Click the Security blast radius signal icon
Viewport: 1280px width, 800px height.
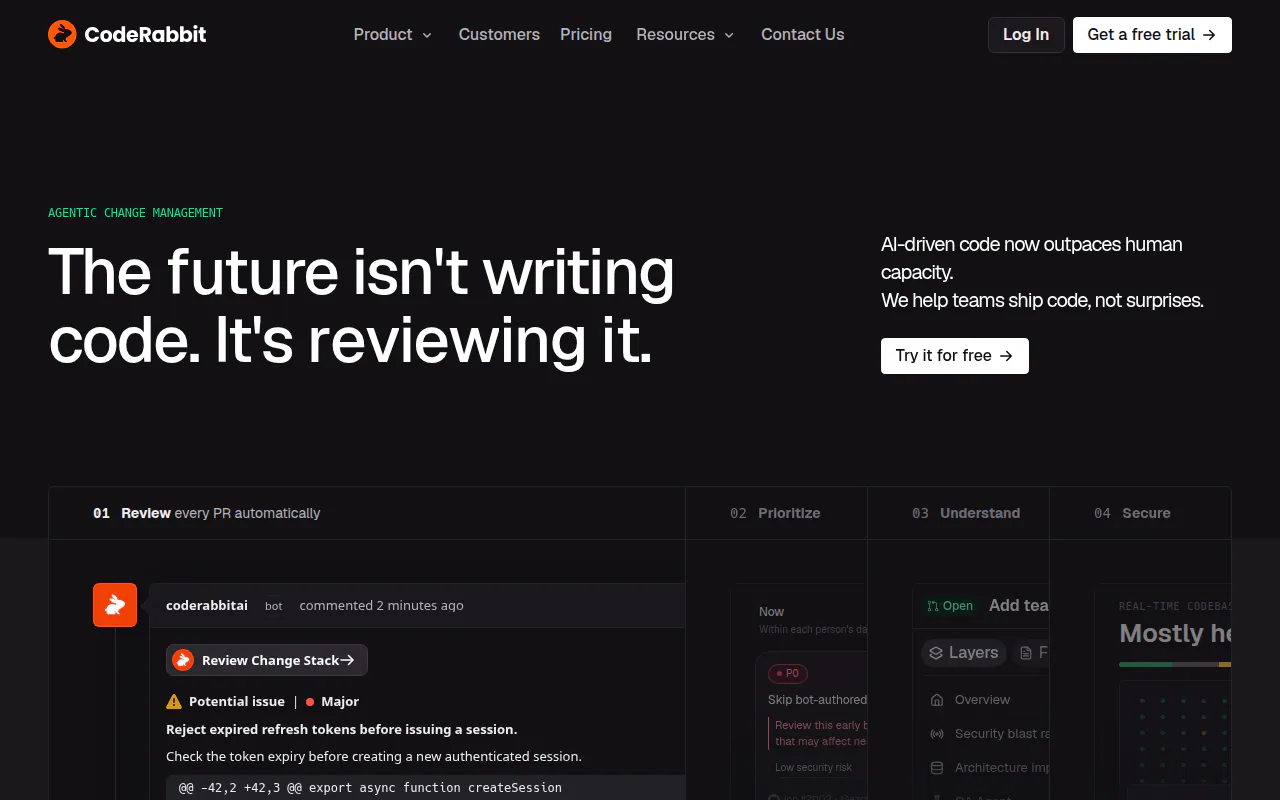coord(937,734)
